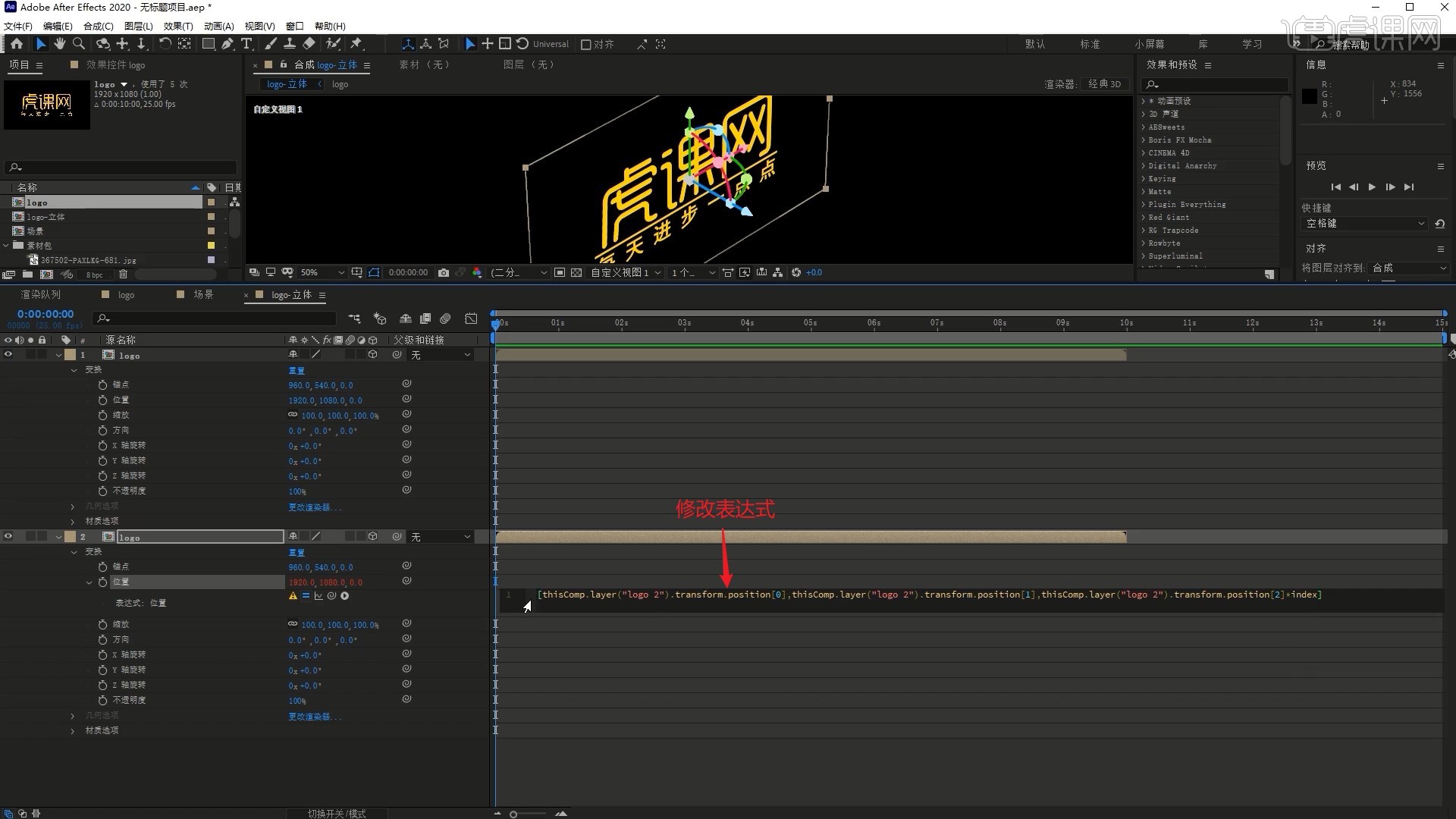The height and width of the screenshot is (819, 1456).
Task: Open the composition flowchart icon in viewer
Action: tap(778, 272)
